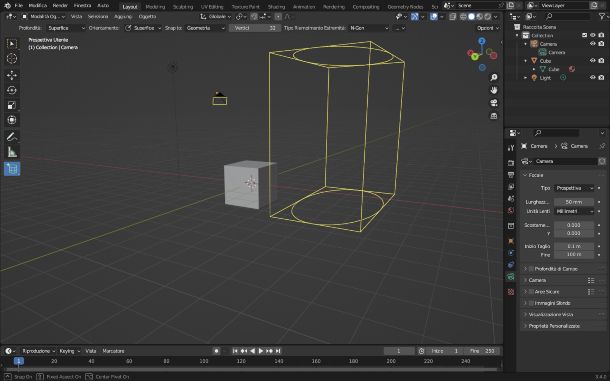Enable Immagini Sfondo checkbox
The height and width of the screenshot is (381, 610).
(531, 303)
